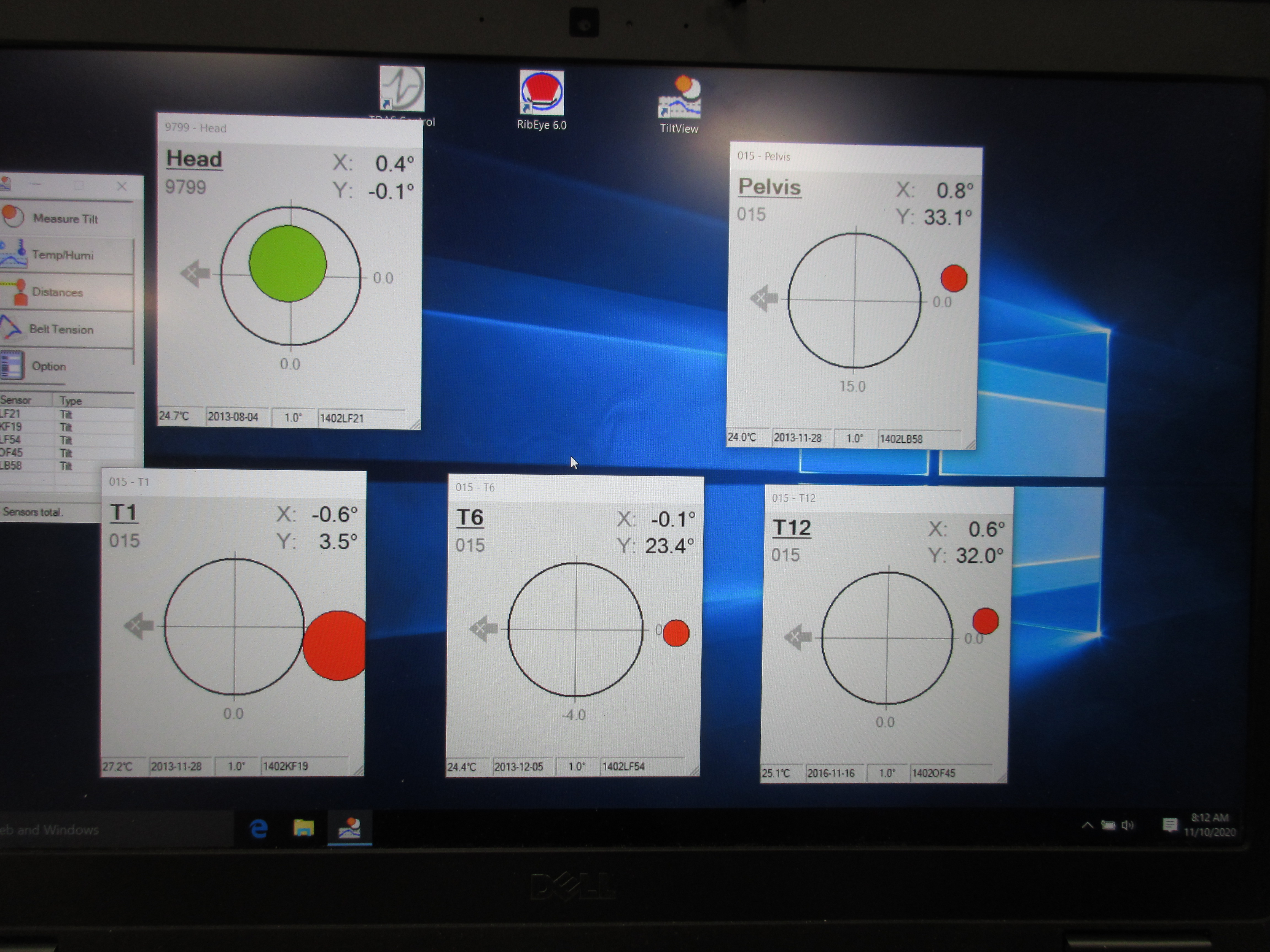Launch the RibEye 6.0 desktop shortcut
Viewport: 1270px width, 952px height.
coord(541,101)
